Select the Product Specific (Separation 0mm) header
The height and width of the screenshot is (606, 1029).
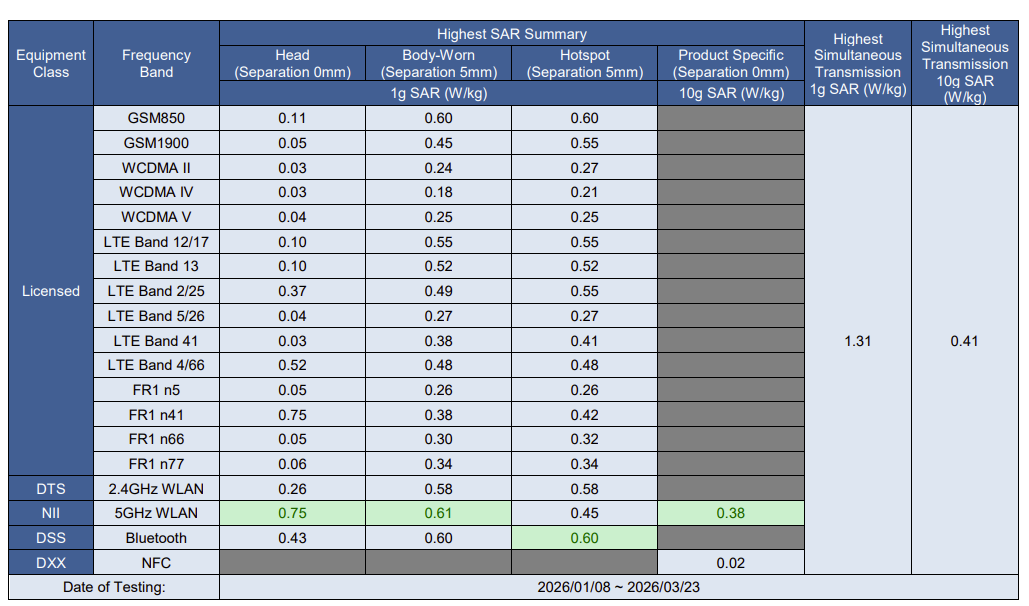pyautogui.click(x=730, y=63)
